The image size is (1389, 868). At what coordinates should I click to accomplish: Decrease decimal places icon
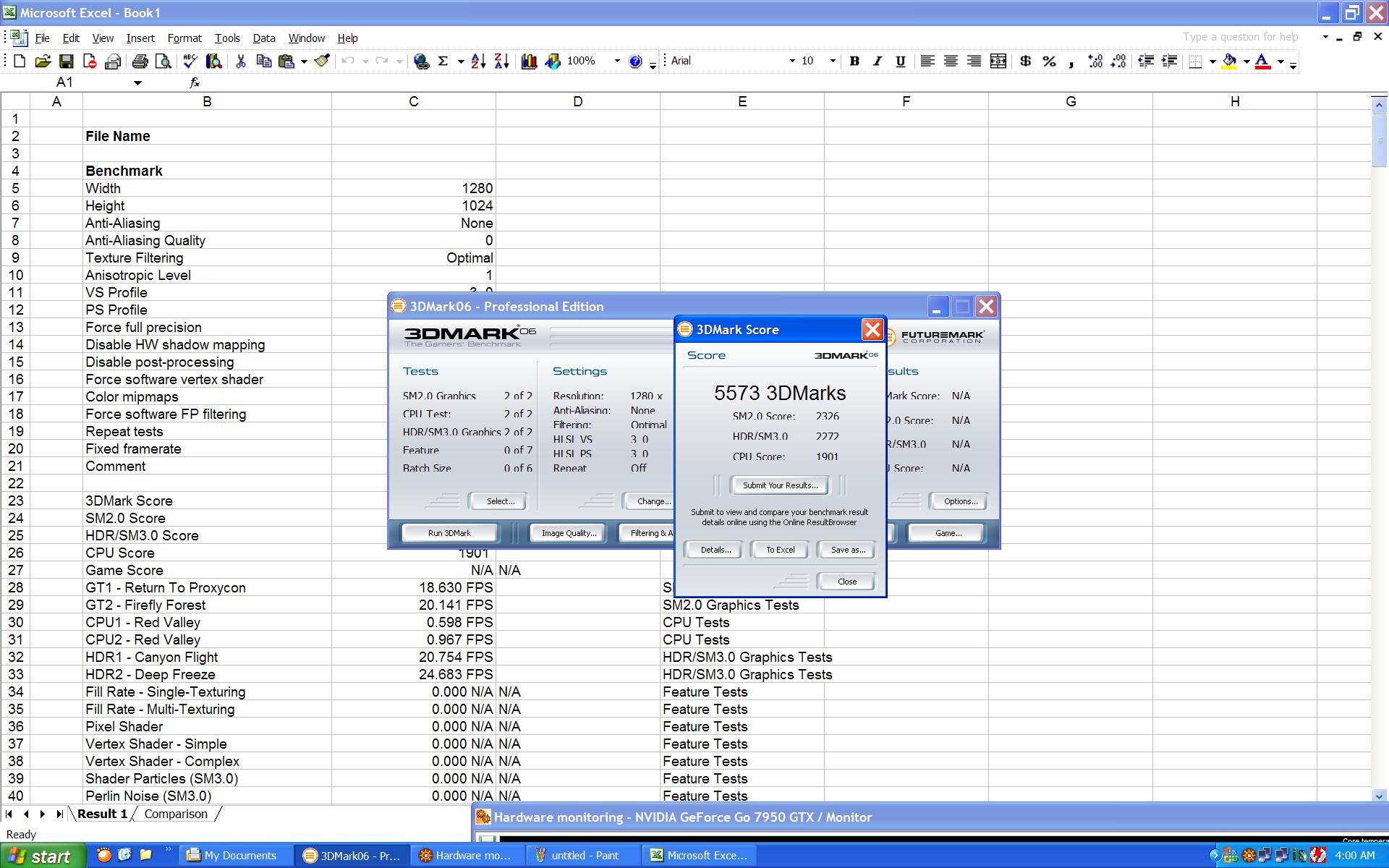[x=1118, y=61]
